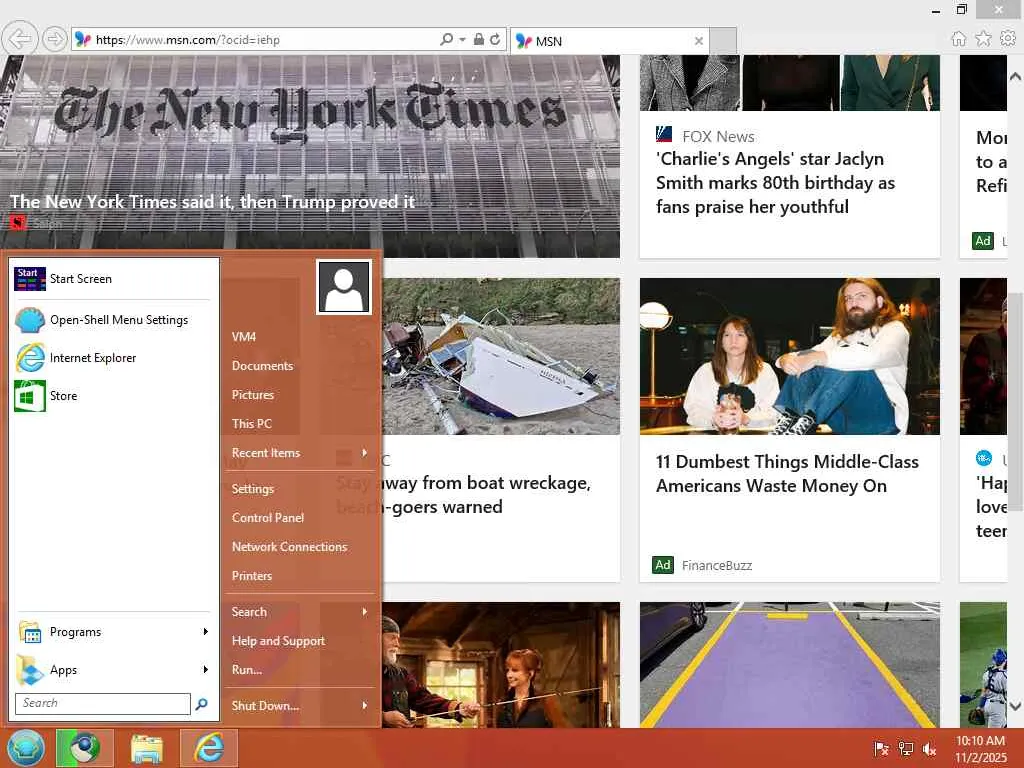Viewport: 1024px width, 768px height.
Task: Click the Apps folder icon
Action: click(x=30, y=670)
